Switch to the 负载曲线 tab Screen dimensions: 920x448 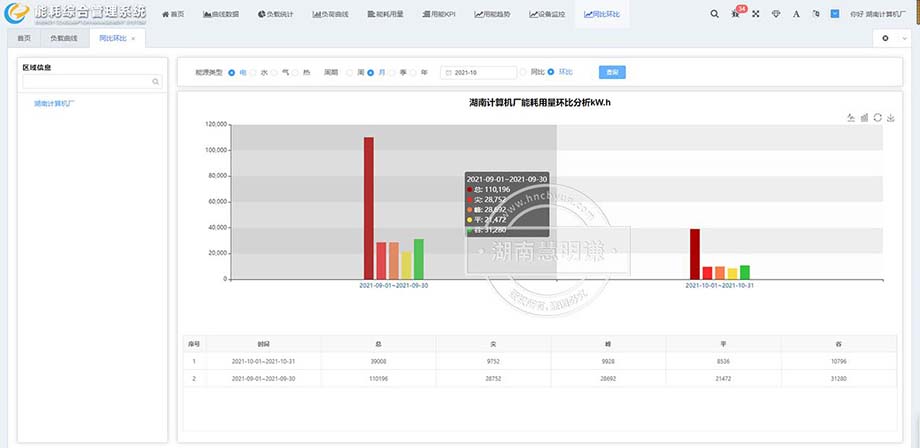coord(64,38)
